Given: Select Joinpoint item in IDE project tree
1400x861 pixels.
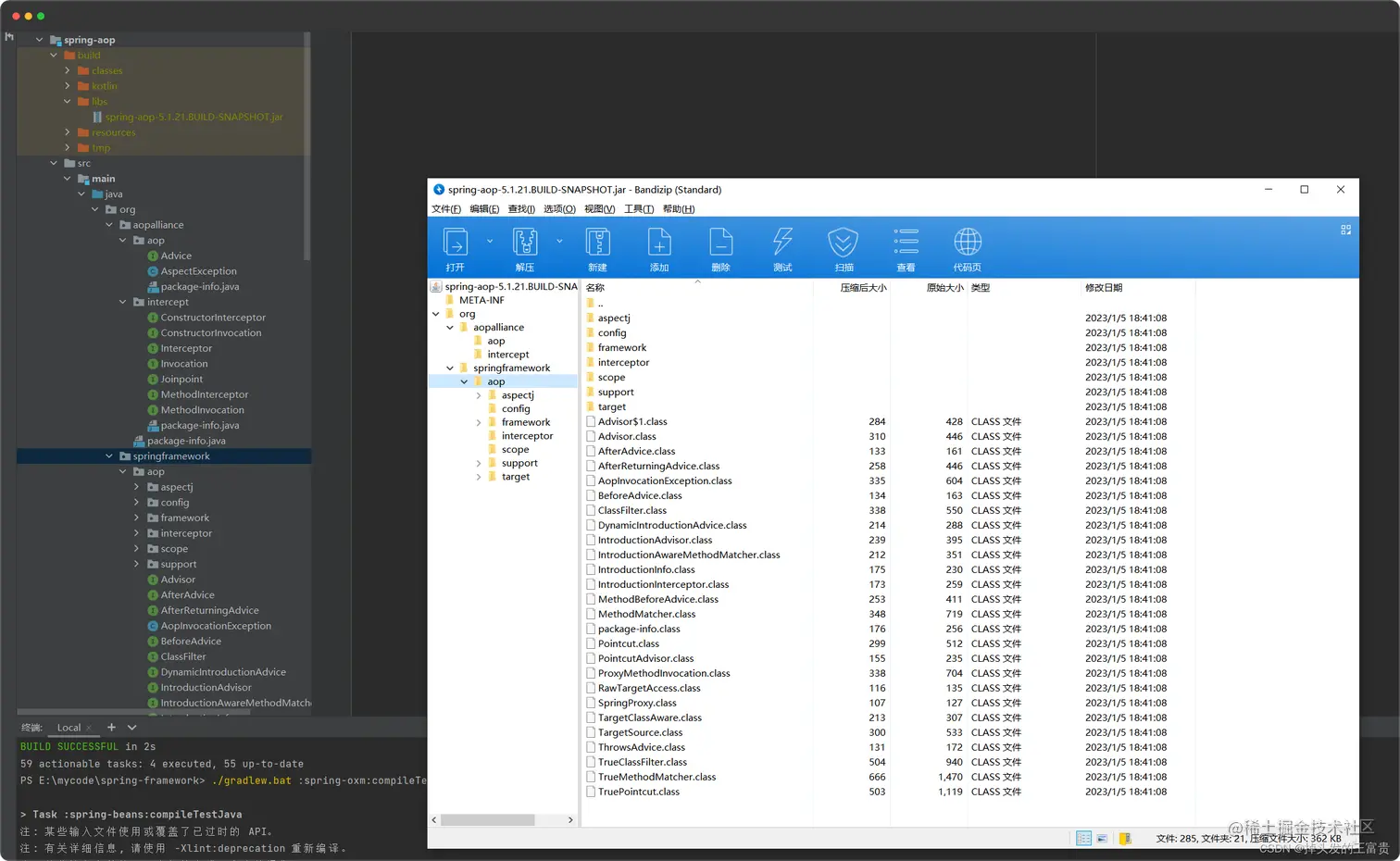Looking at the screenshot, I should [x=181, y=379].
